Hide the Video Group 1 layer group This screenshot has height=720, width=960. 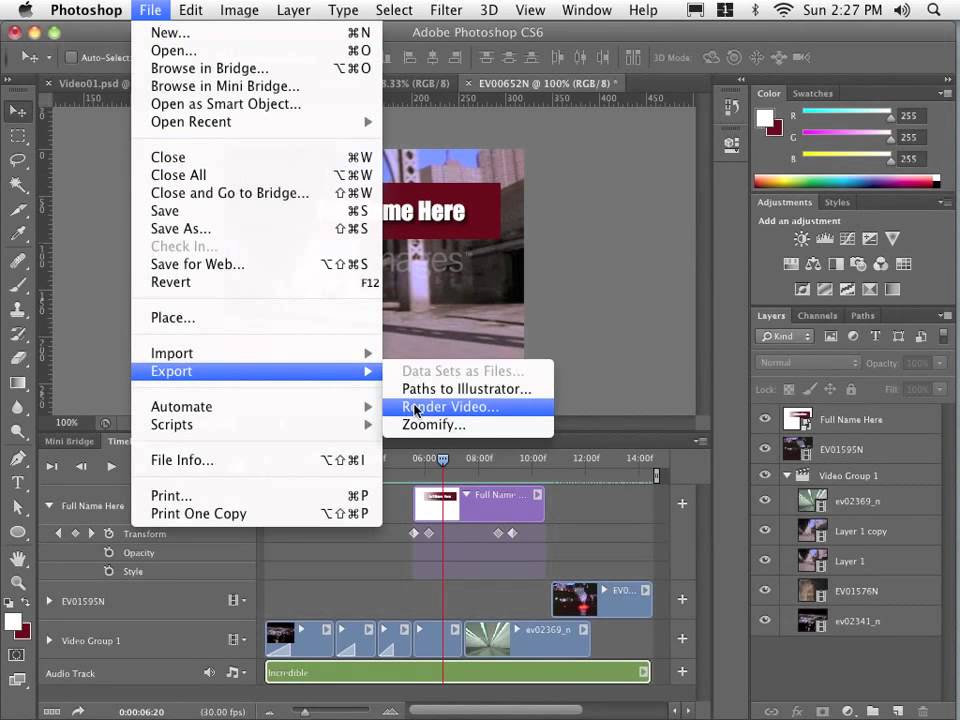point(765,474)
